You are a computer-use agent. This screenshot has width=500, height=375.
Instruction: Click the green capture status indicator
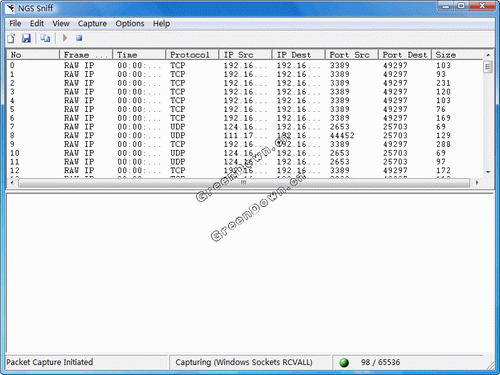coord(344,362)
